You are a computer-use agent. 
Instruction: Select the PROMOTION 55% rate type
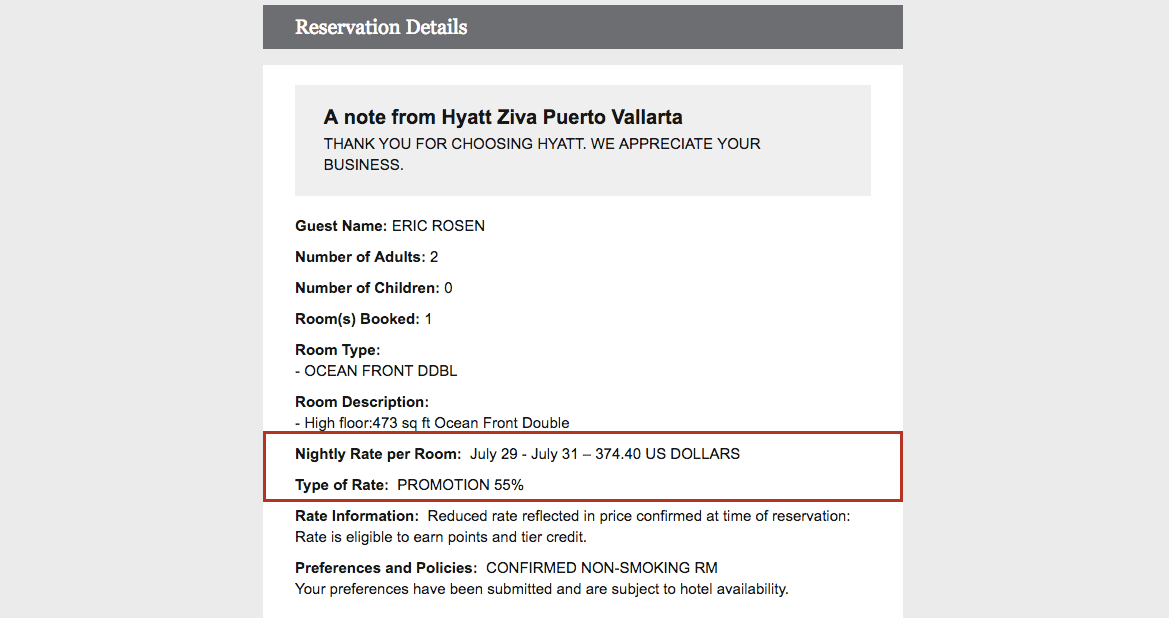pyautogui.click(x=460, y=485)
